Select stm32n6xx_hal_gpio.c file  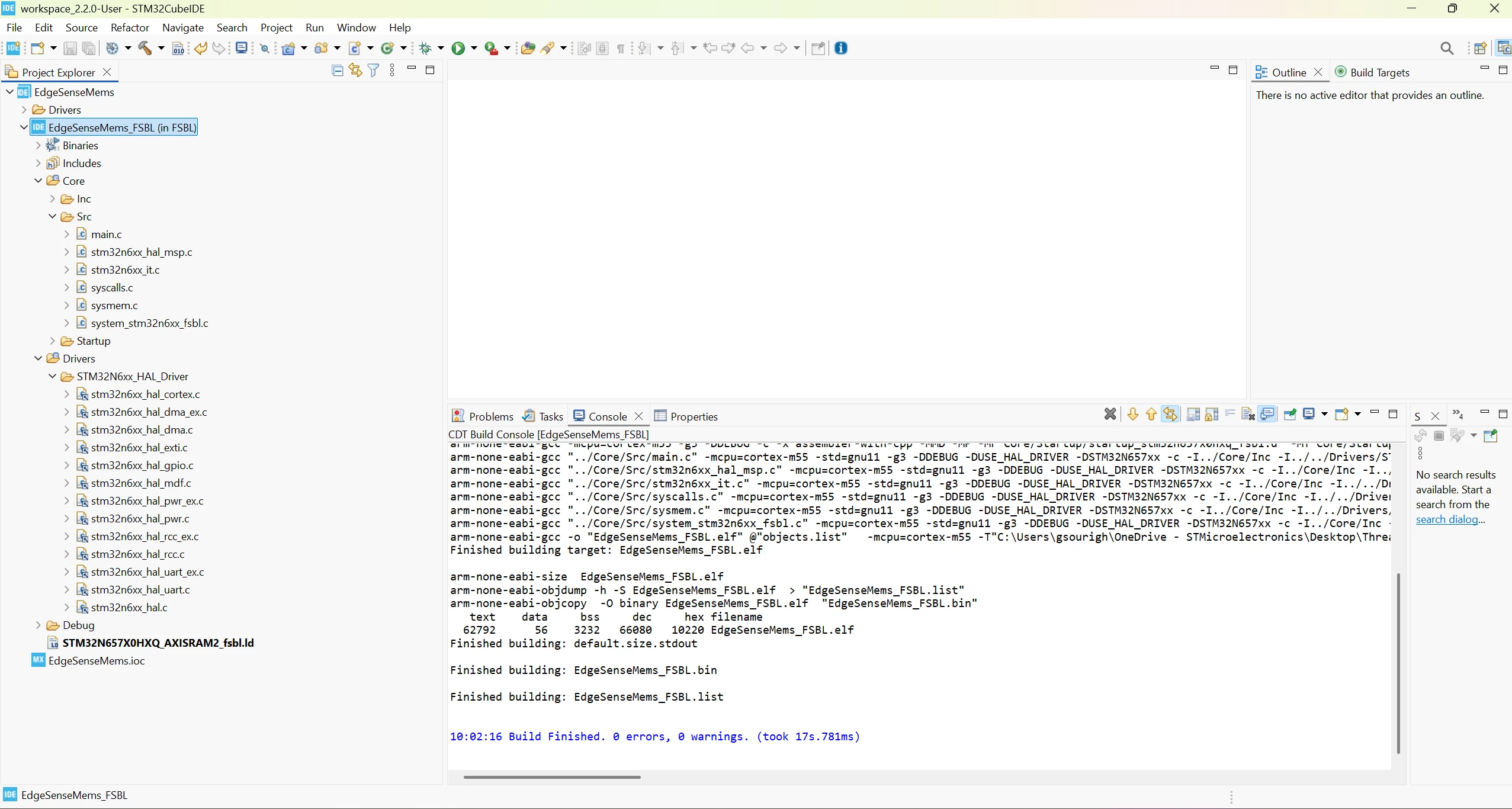[x=142, y=465]
